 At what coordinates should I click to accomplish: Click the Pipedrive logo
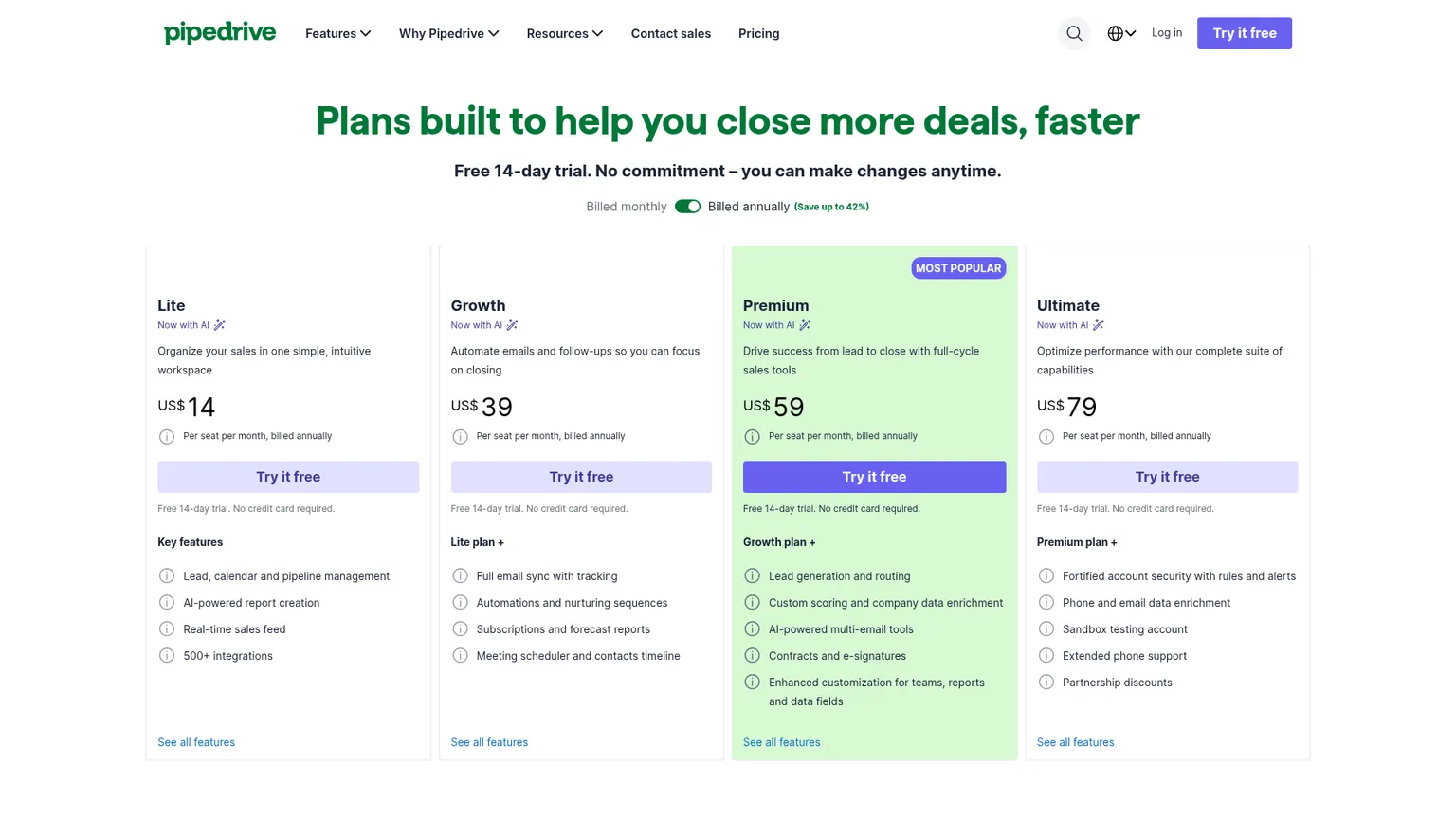click(x=220, y=33)
